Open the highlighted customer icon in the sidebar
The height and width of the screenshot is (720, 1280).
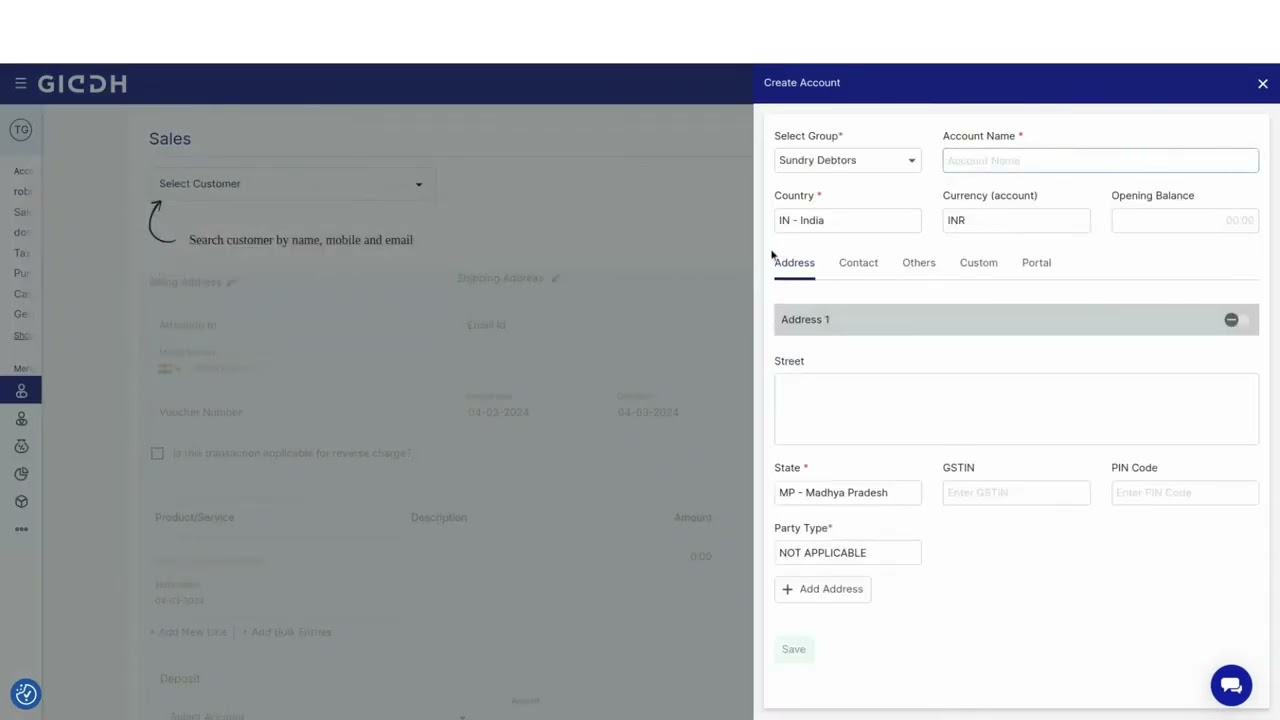point(21,391)
